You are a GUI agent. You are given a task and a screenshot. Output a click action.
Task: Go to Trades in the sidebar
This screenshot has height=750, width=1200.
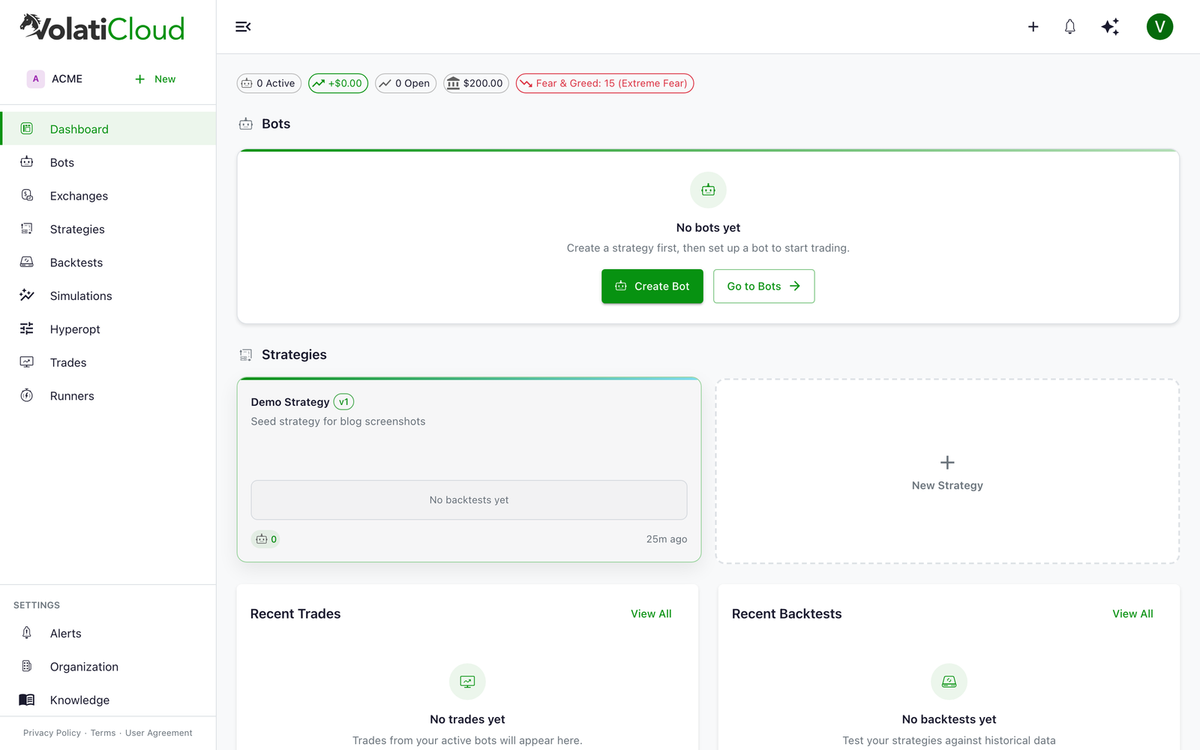coord(108,362)
